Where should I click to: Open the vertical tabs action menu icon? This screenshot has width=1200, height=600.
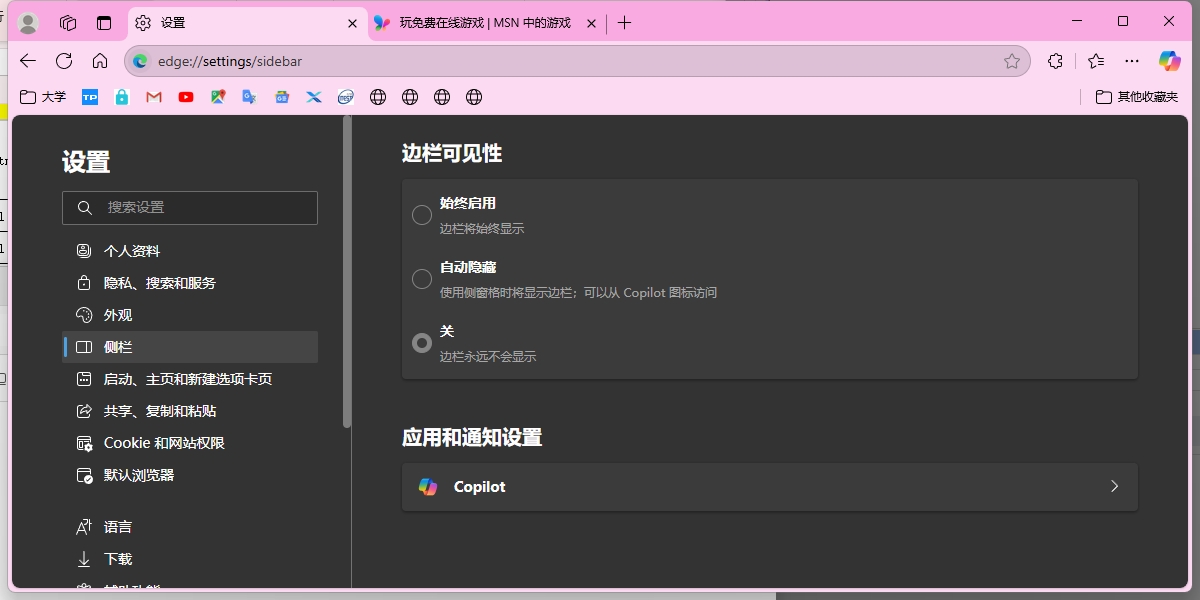104,23
